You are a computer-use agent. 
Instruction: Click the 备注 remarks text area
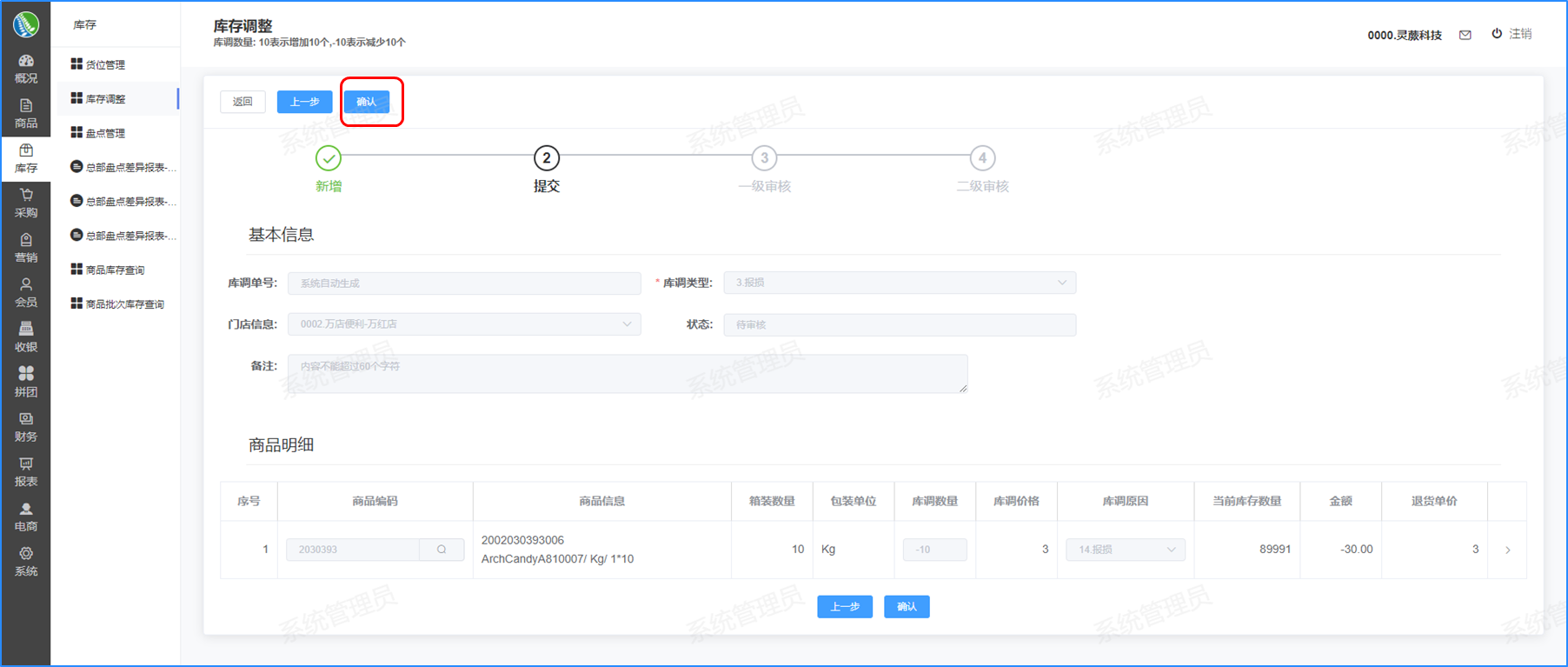628,373
